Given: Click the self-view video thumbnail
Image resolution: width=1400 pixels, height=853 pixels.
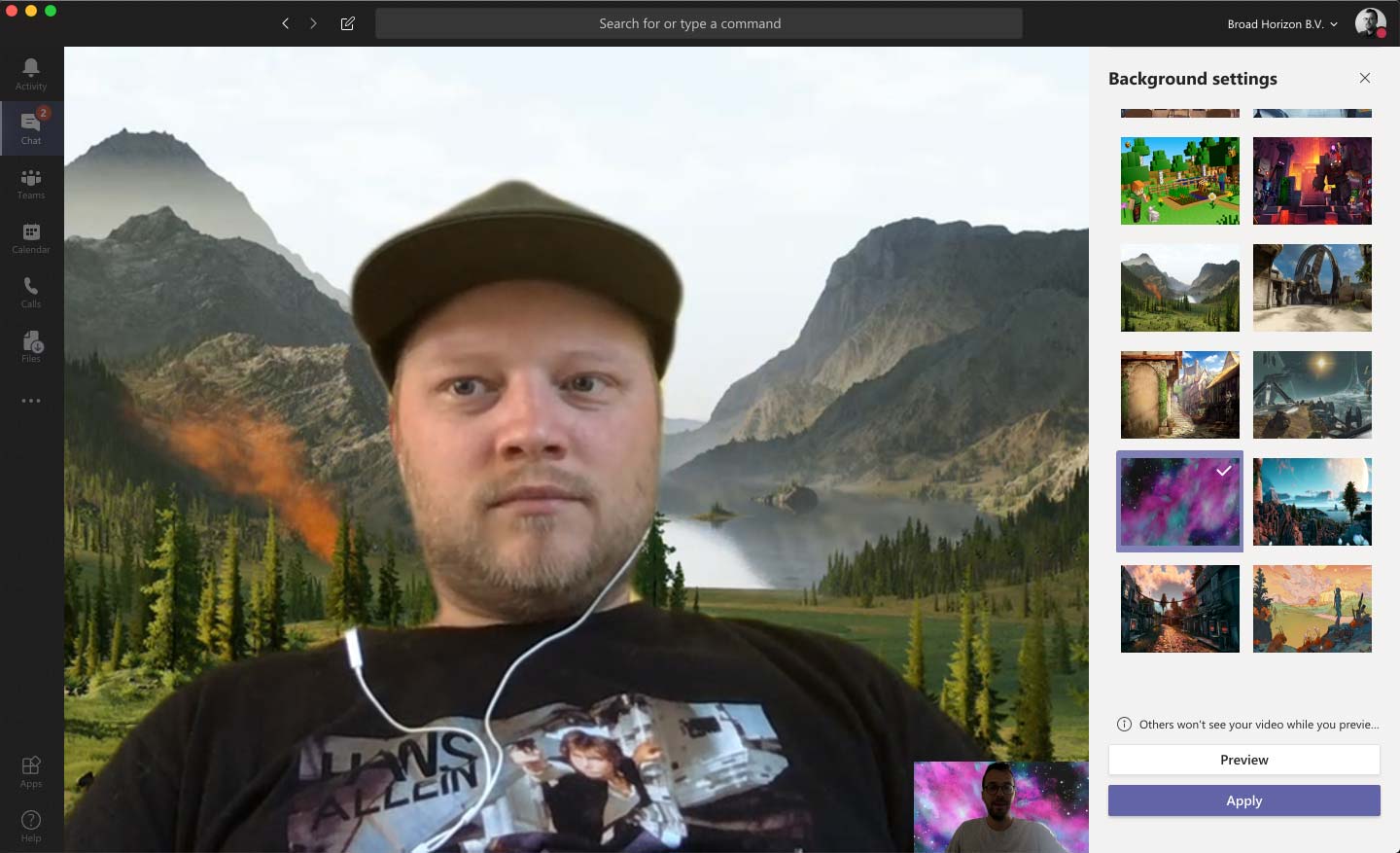Looking at the screenshot, I should click(1001, 806).
